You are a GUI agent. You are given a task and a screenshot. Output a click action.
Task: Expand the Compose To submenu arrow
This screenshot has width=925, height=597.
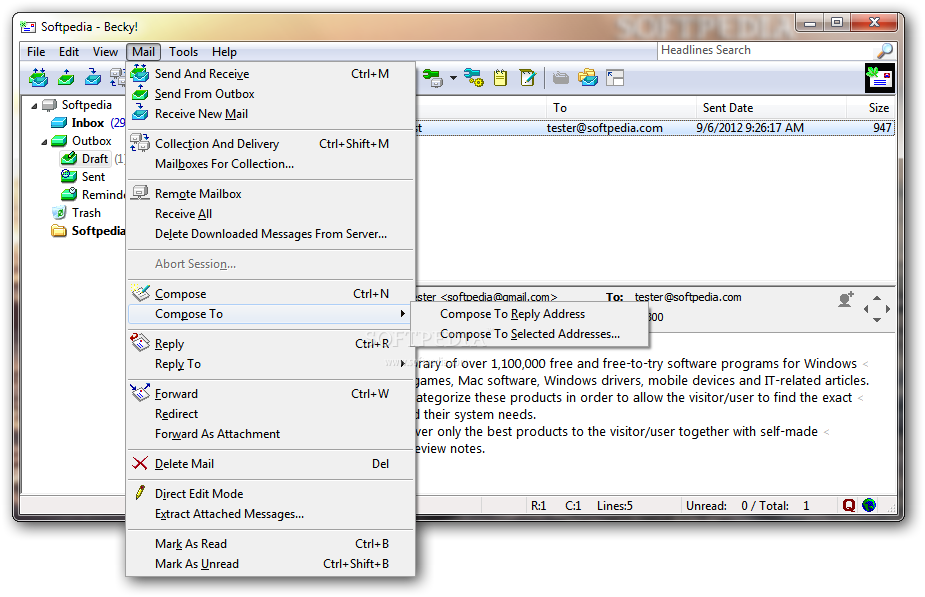point(402,314)
